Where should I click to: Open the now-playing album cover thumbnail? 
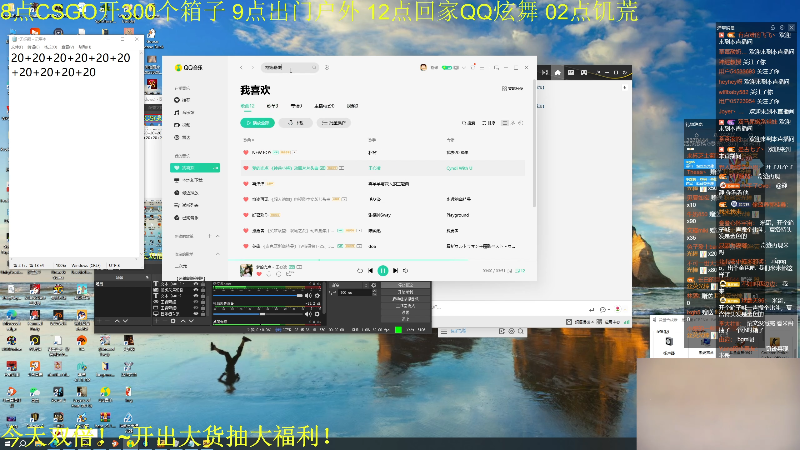pos(246,270)
